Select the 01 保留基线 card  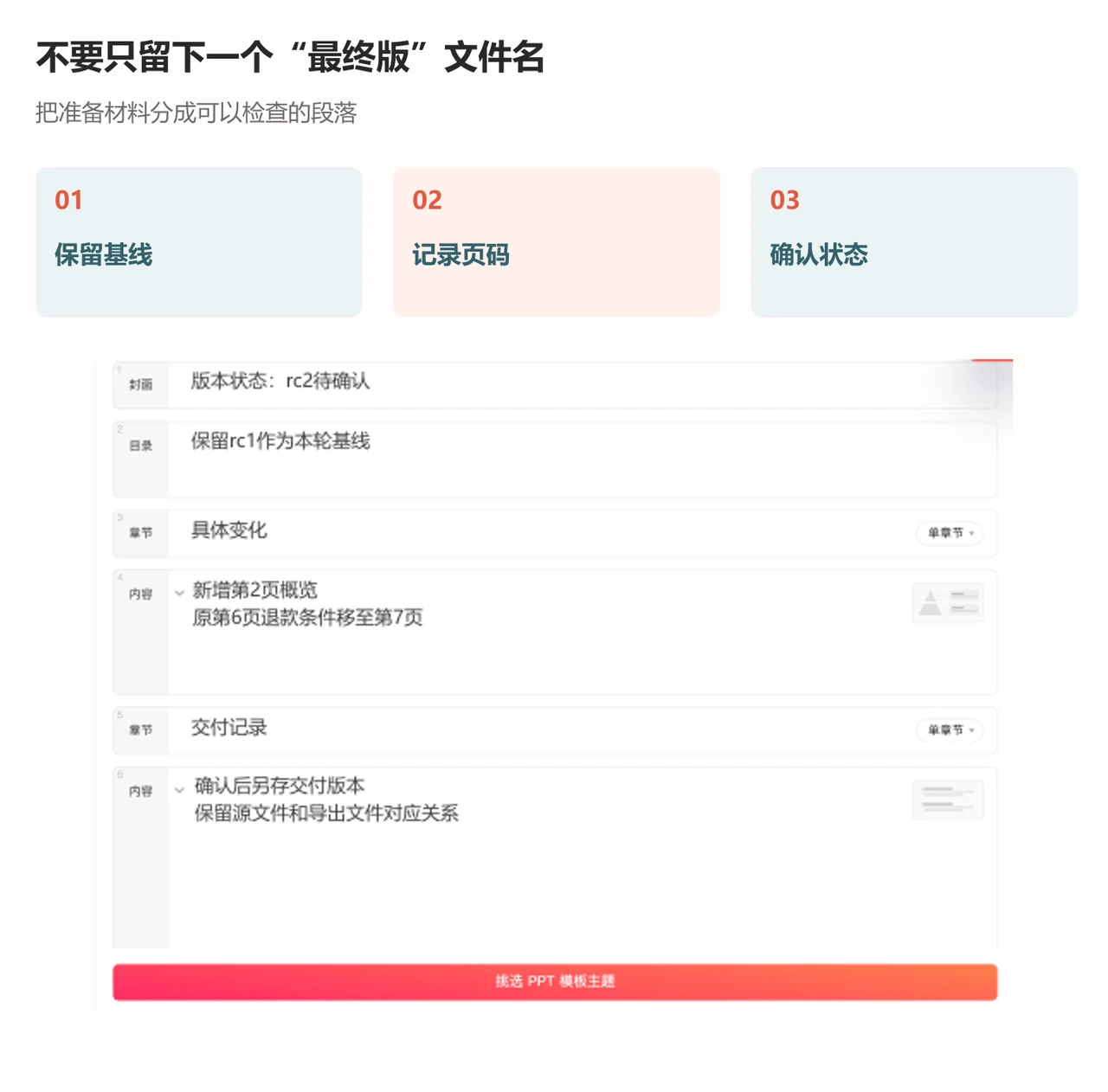coord(199,242)
